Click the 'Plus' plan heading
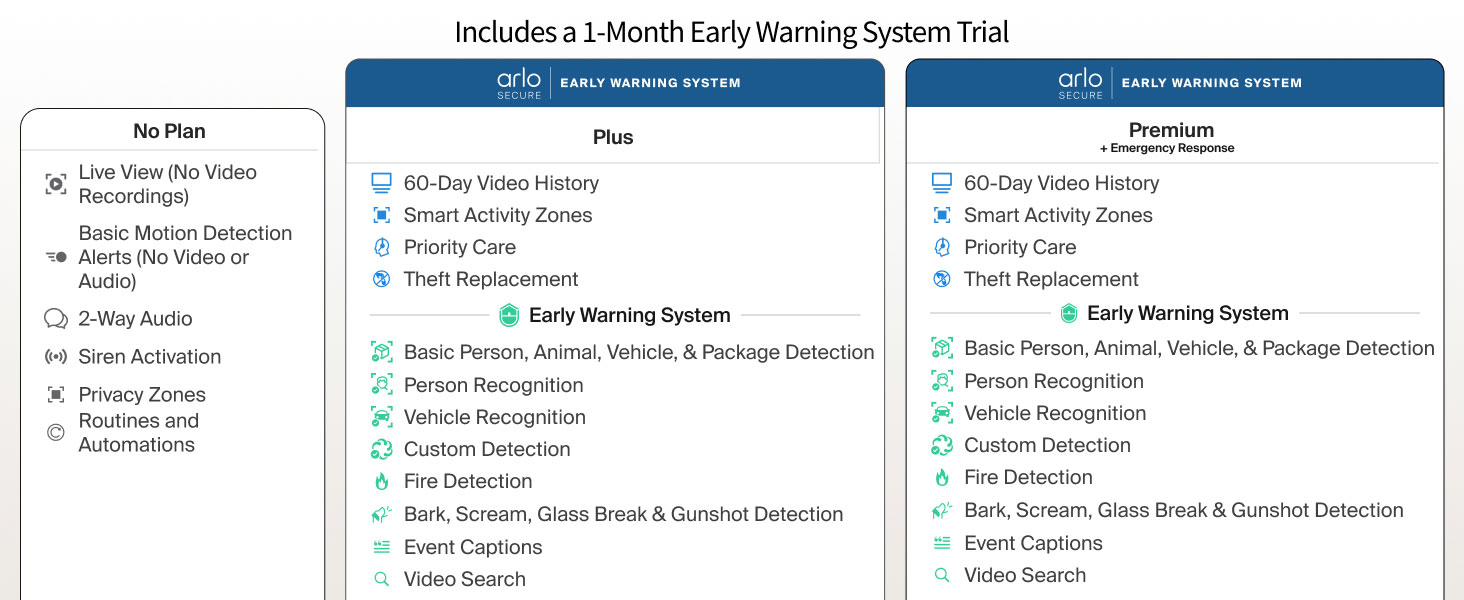 613,137
